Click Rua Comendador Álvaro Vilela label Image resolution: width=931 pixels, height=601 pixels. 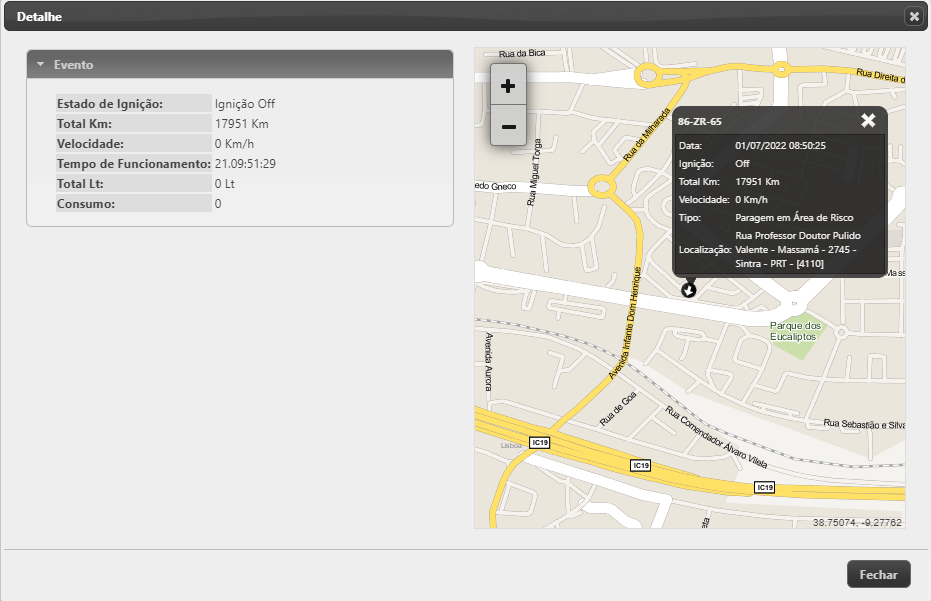pyautogui.click(x=716, y=437)
